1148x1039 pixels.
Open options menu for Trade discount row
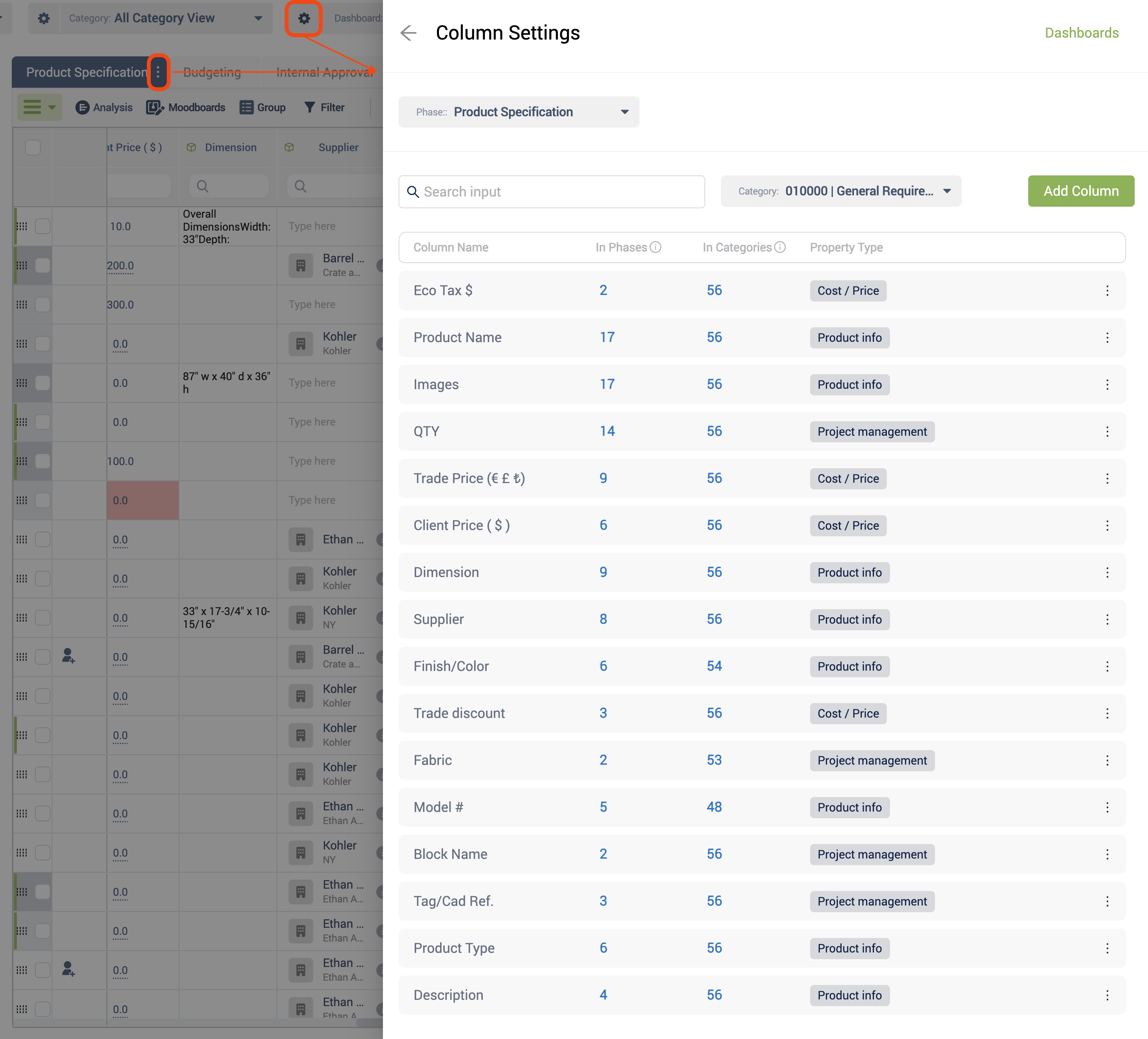[x=1107, y=713]
